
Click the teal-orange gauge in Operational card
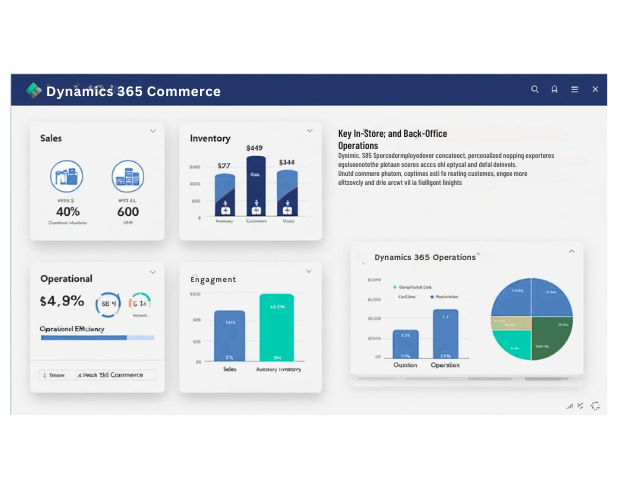[140, 302]
